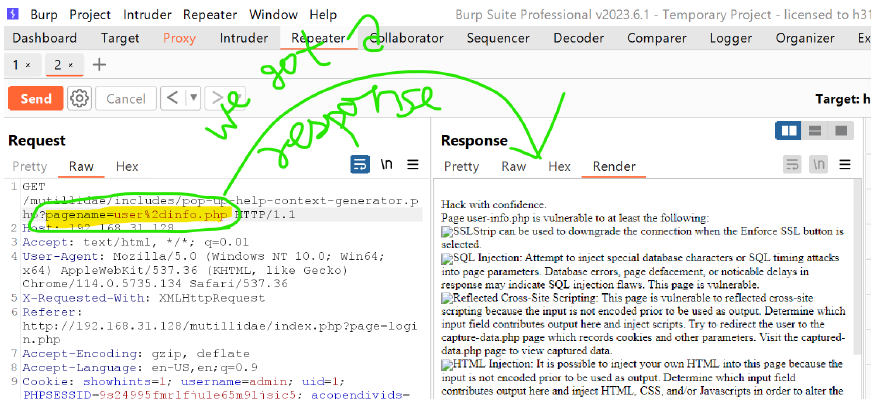Click the orange Send button
Image resolution: width=875 pixels, height=403 pixels.
tap(36, 99)
